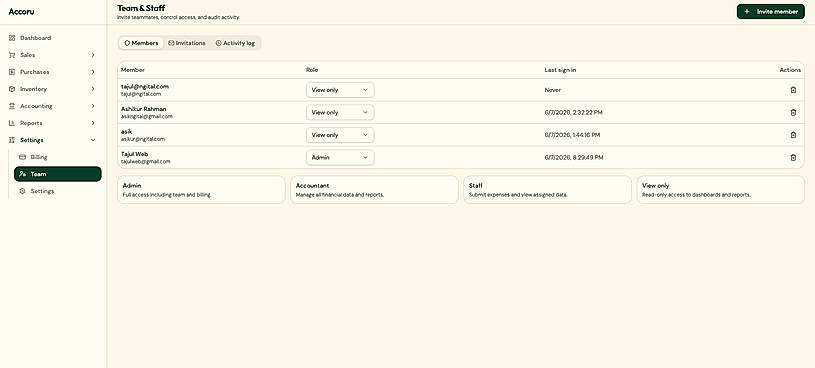The height and width of the screenshot is (368, 815).
Task: Click the email asikngital@gmail.com
Action: click(x=147, y=116)
